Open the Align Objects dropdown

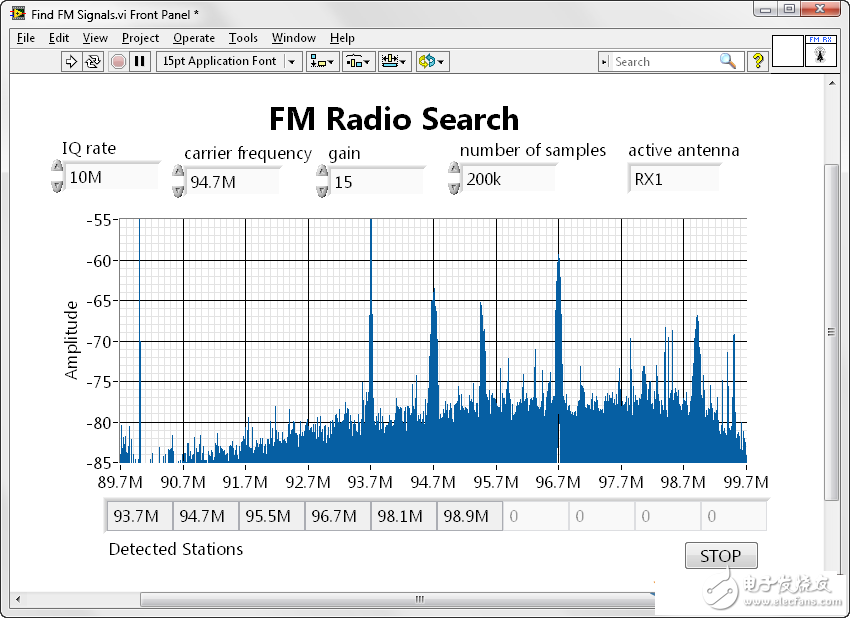tap(322, 61)
